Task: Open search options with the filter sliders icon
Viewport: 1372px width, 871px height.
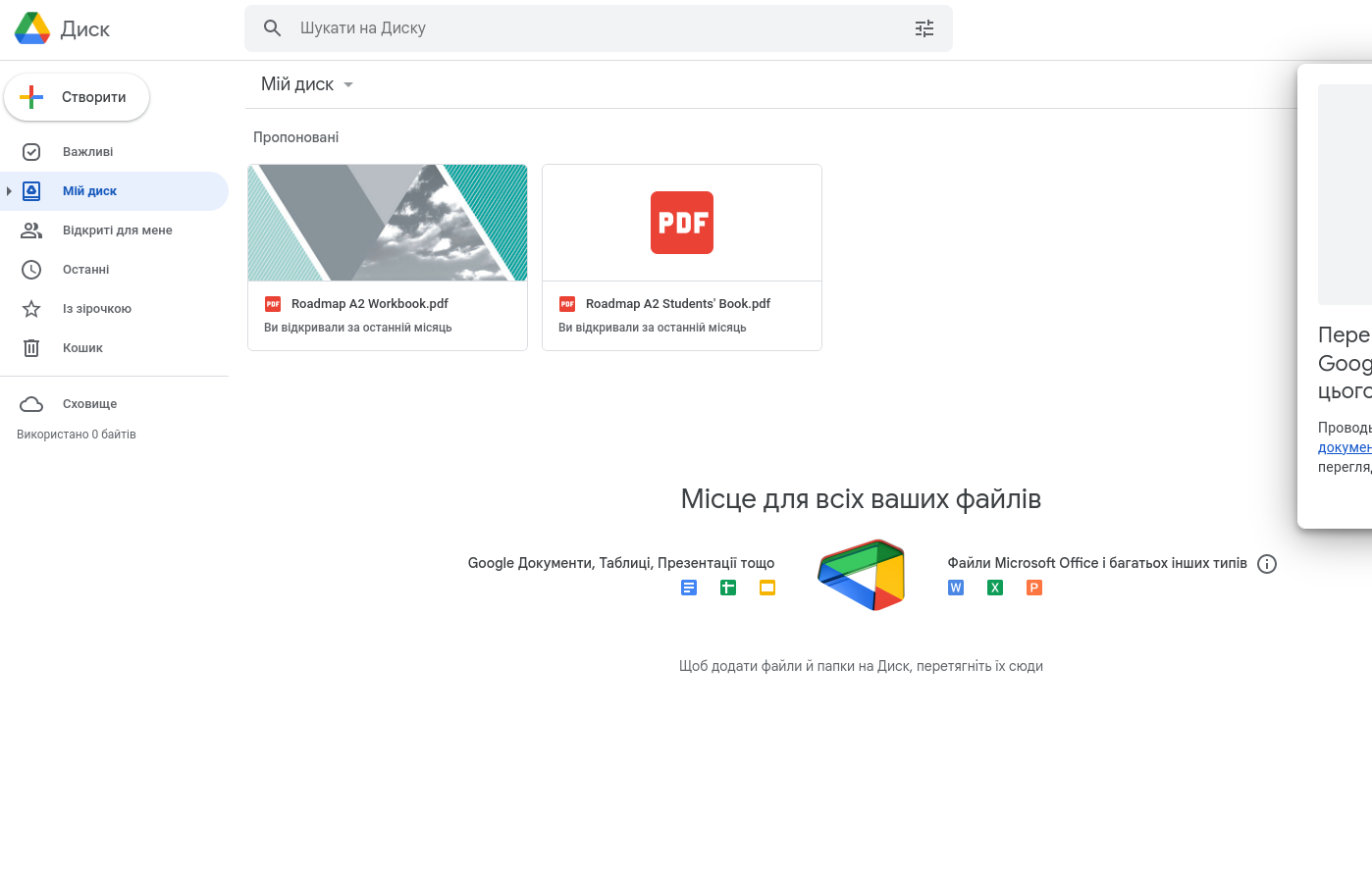Action: pyautogui.click(x=923, y=27)
